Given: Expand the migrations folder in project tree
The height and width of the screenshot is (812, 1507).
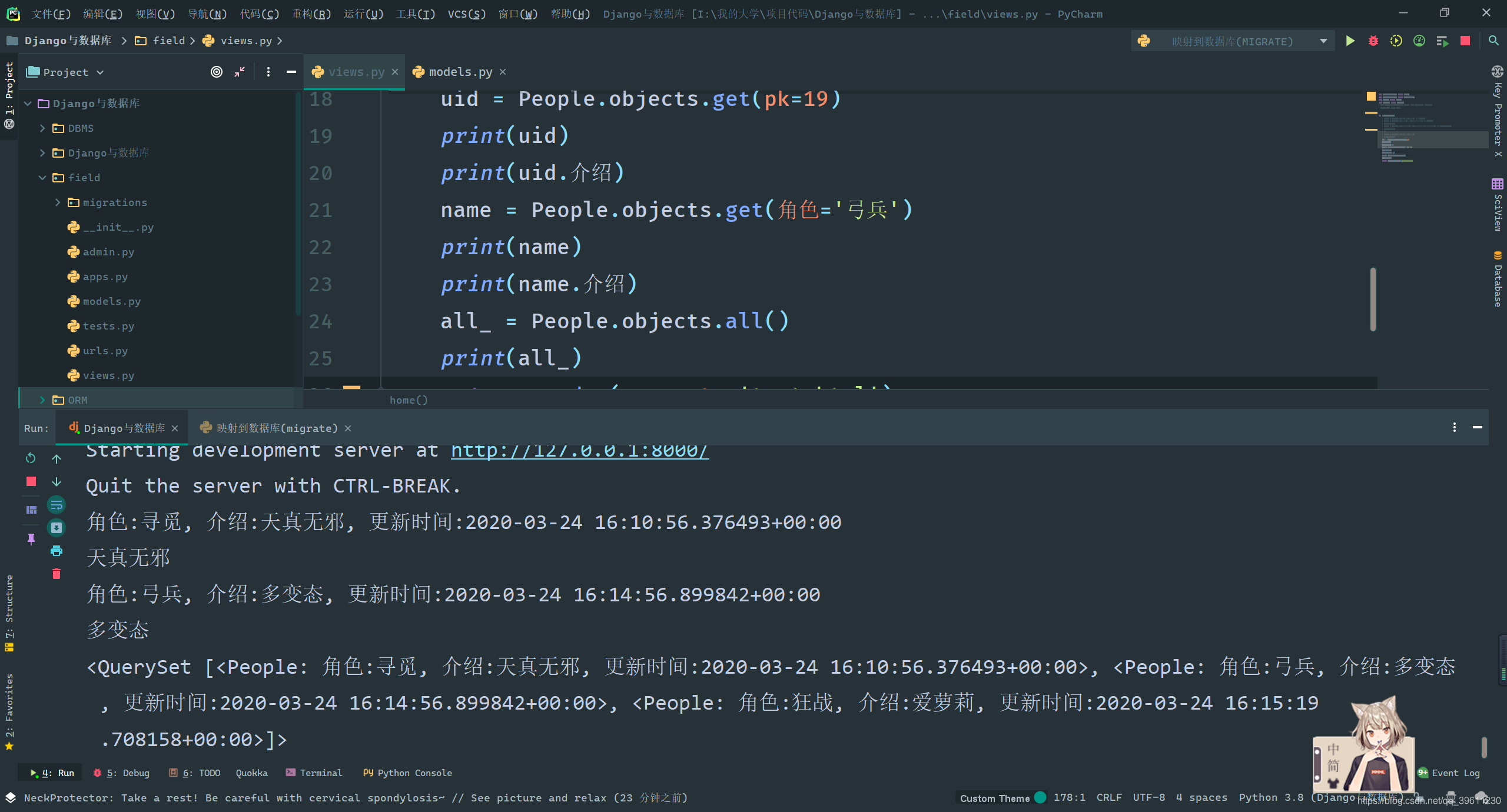Looking at the screenshot, I should tap(57, 201).
